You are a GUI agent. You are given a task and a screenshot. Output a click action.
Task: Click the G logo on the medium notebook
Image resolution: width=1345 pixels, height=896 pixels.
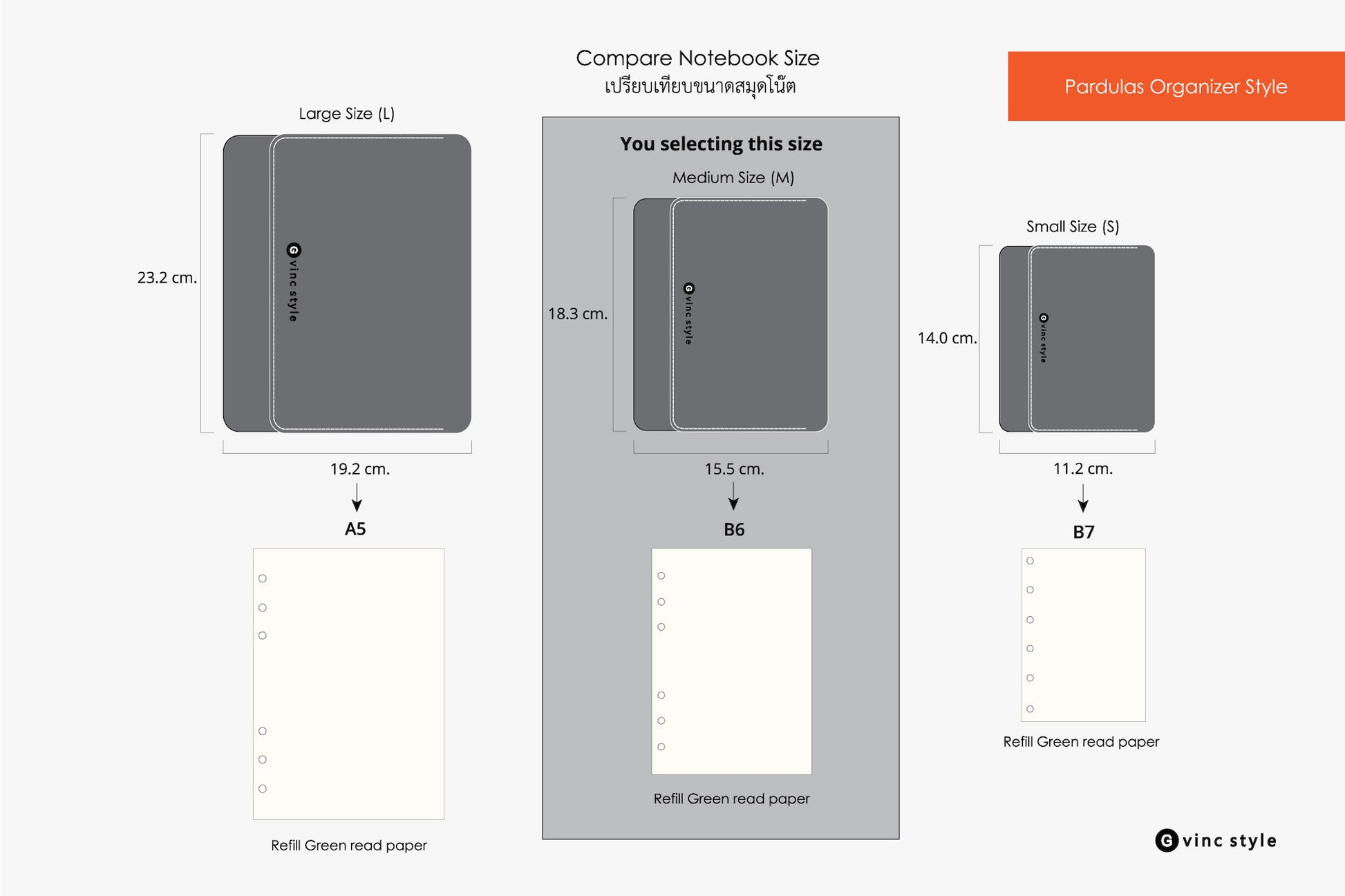688,289
